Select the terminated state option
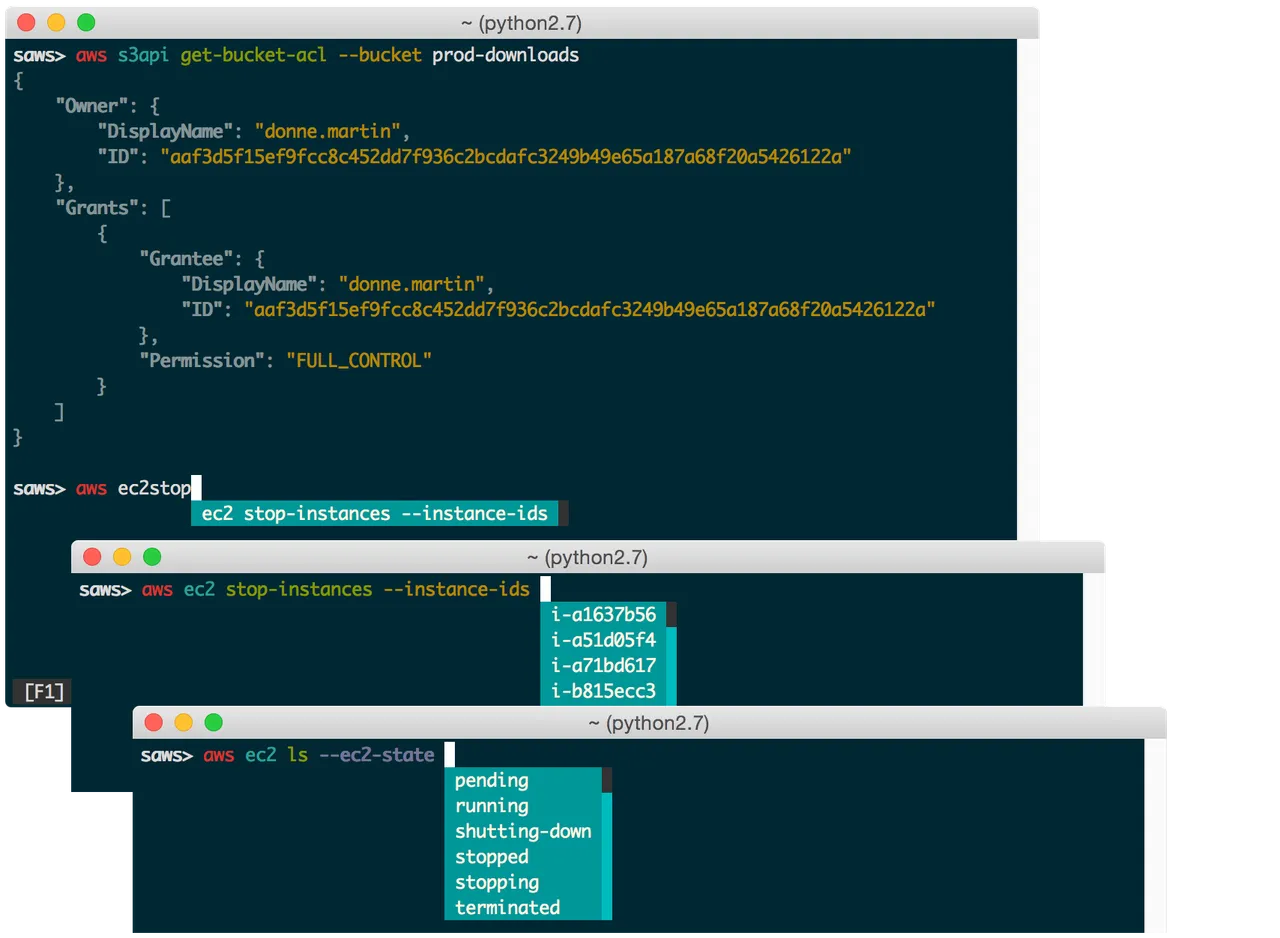This screenshot has height=938, width=1280. click(x=522, y=908)
